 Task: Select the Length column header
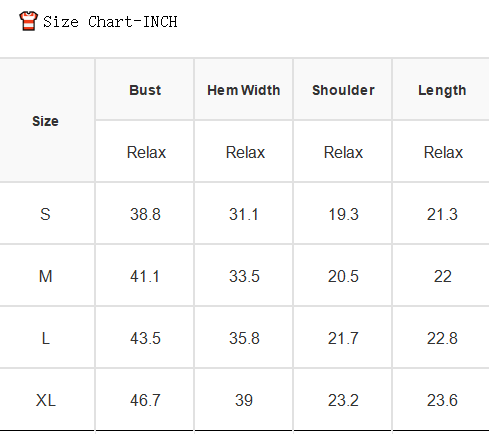(442, 91)
